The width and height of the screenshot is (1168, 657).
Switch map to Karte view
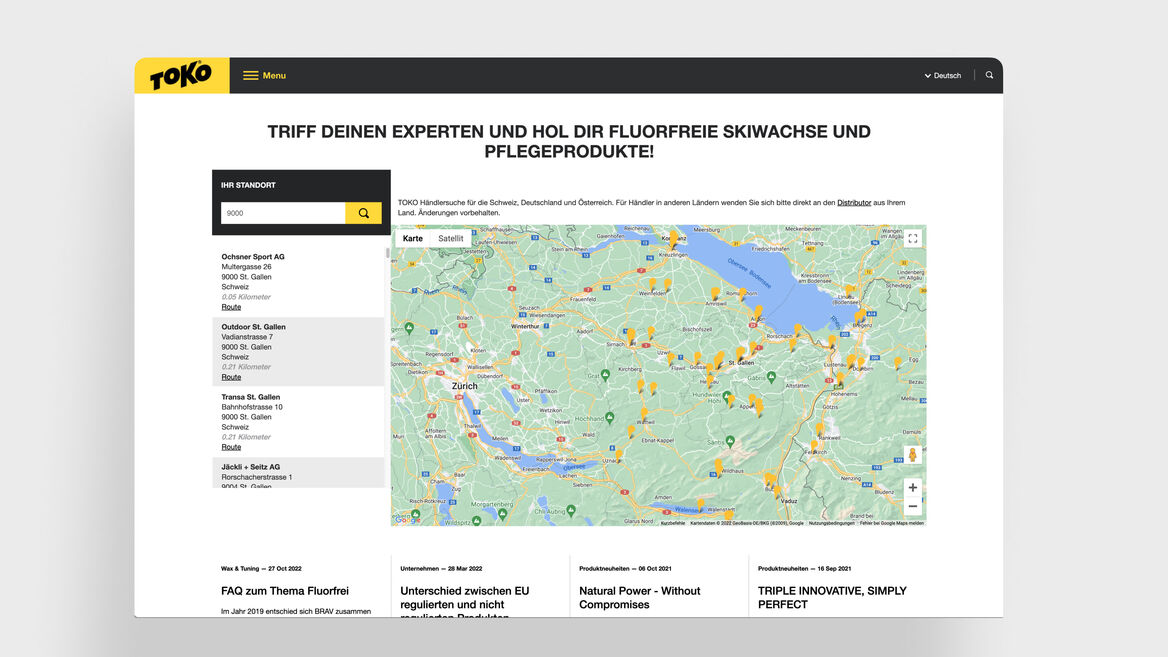click(413, 238)
